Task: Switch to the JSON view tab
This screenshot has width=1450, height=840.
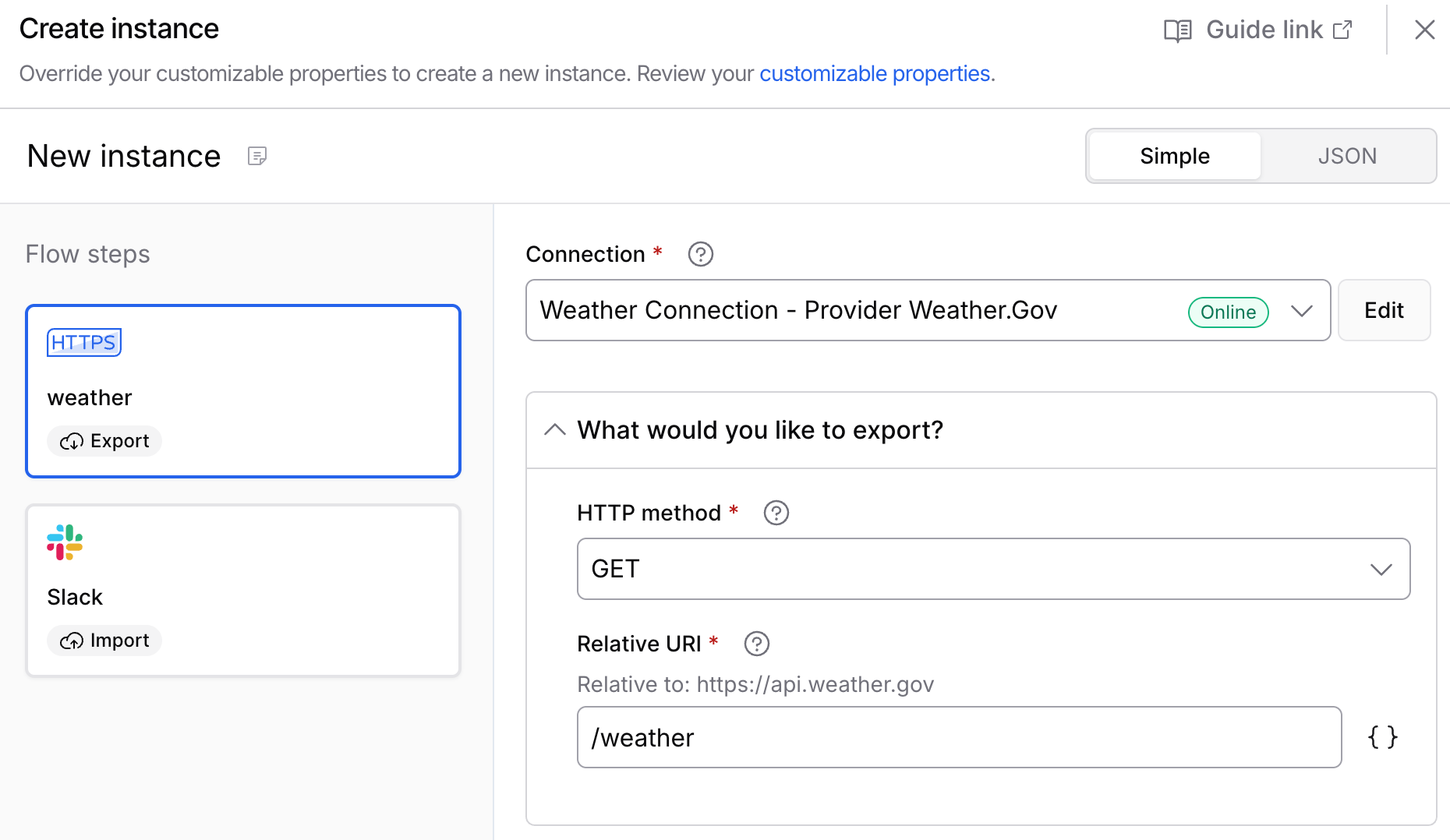Action: coord(1347,156)
